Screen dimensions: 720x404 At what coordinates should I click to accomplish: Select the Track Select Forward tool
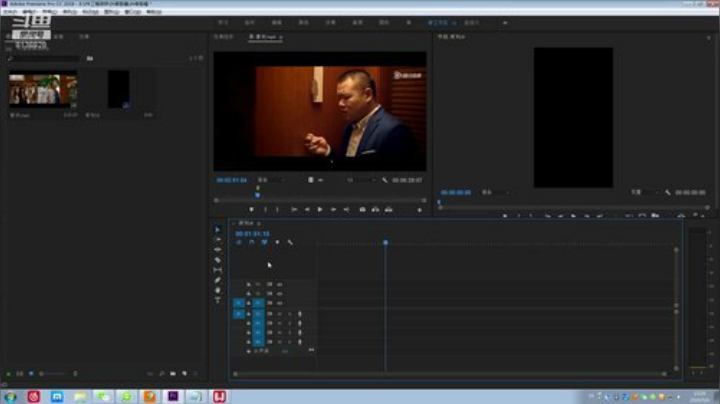pyautogui.click(x=217, y=240)
